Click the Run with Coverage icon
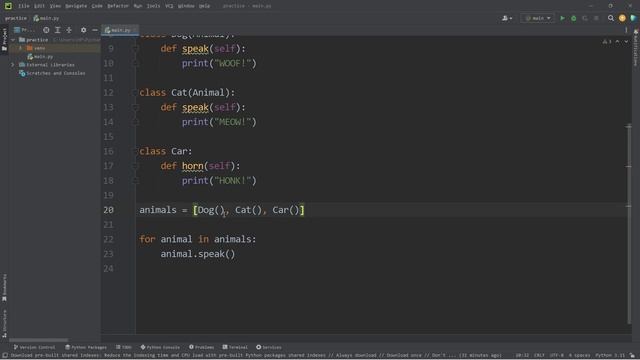The image size is (640, 360). [585, 18]
